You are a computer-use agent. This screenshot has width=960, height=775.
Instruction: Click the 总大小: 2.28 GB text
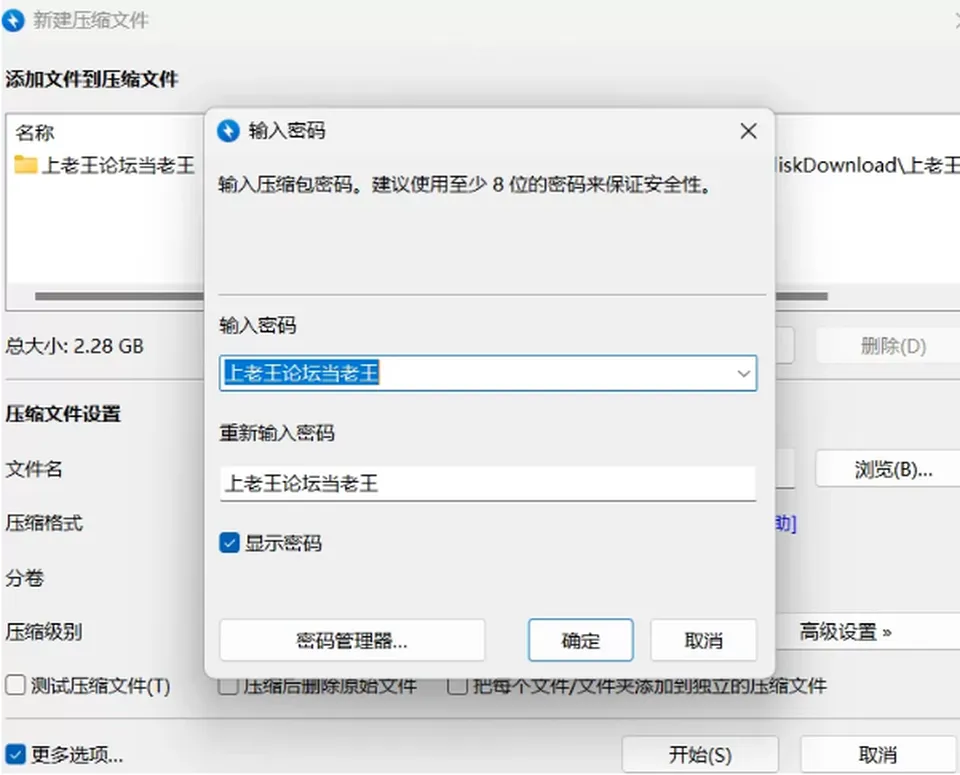tap(75, 346)
